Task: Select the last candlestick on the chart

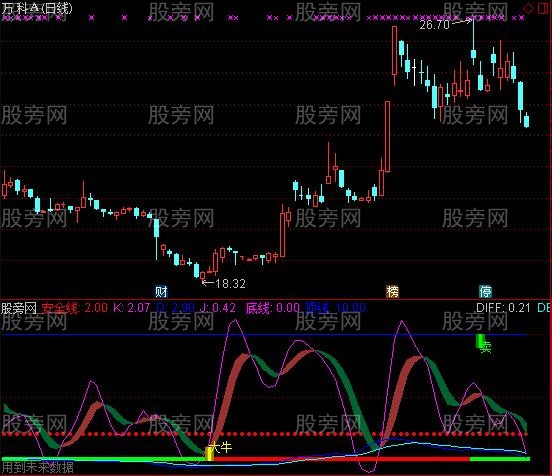Action: tap(526, 120)
